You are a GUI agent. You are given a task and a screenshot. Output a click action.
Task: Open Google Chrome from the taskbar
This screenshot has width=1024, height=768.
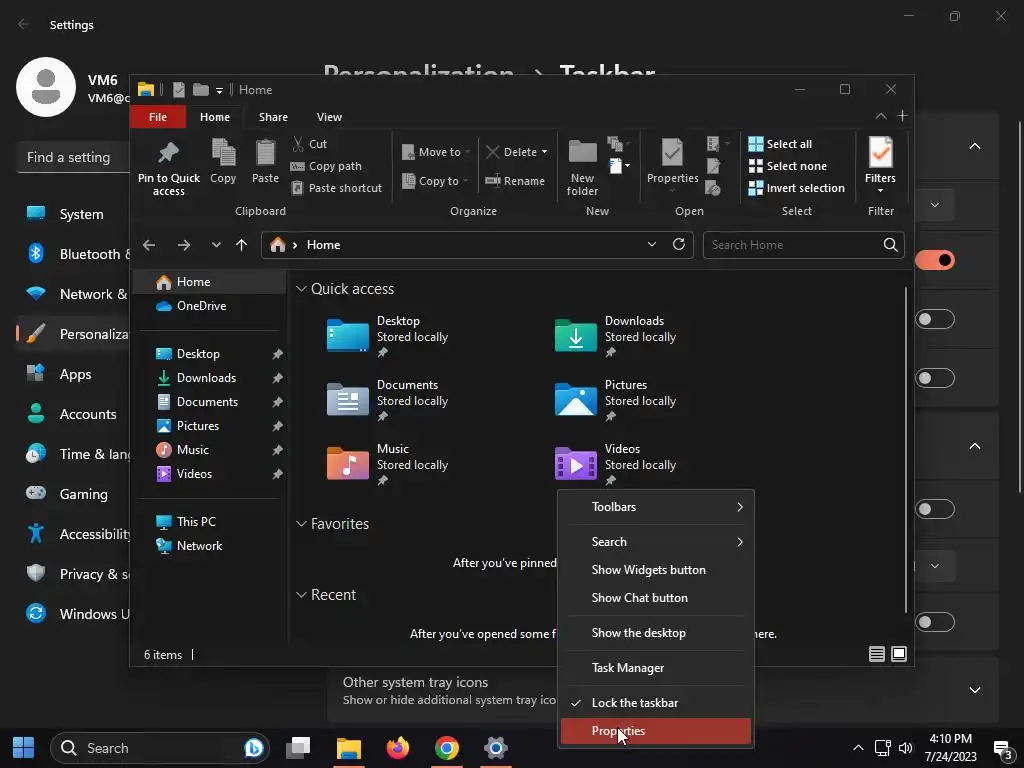(x=447, y=748)
